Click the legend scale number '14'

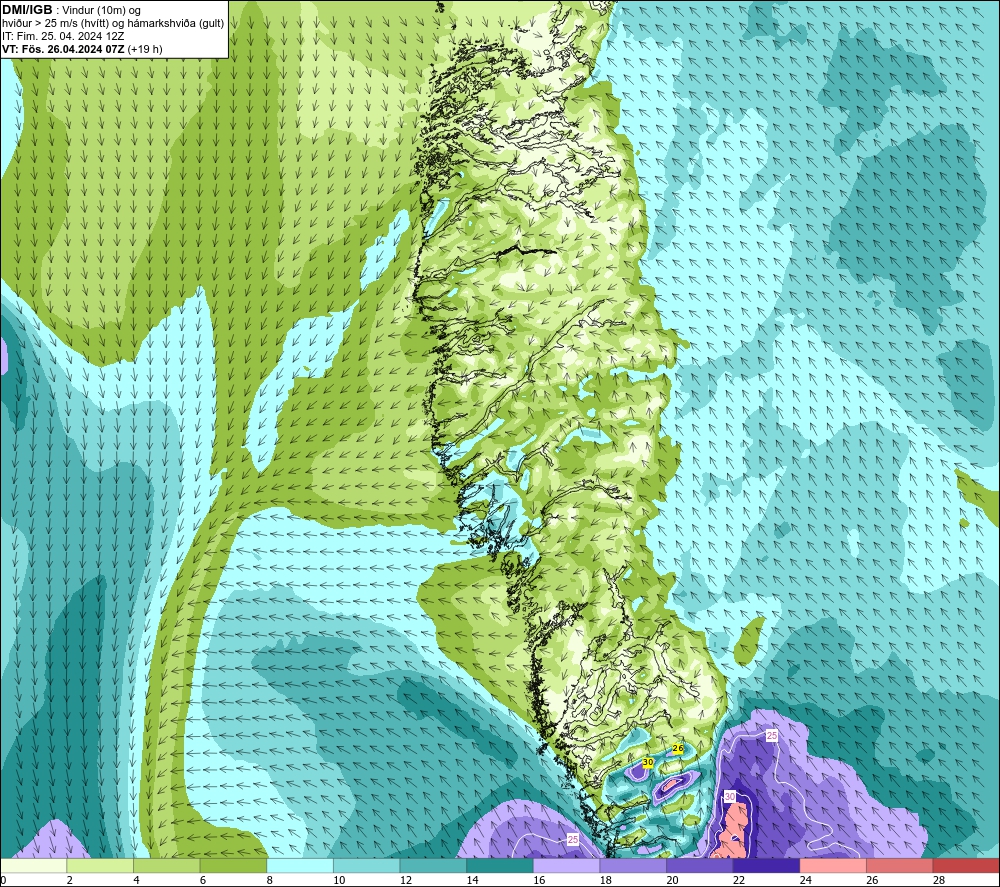[472, 880]
